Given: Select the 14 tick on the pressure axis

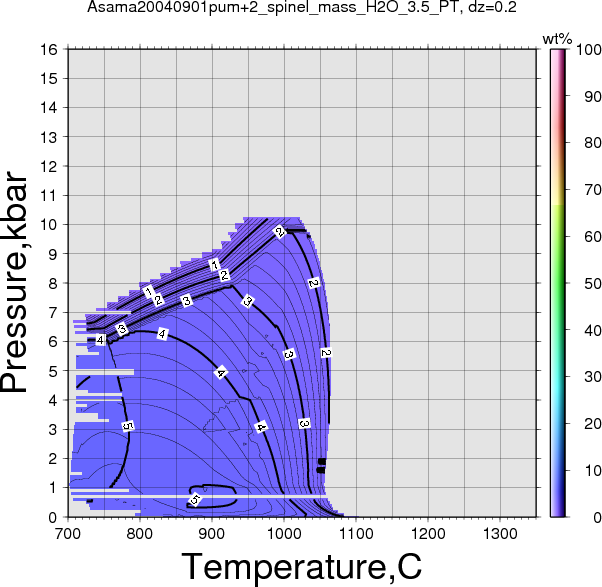Looking at the screenshot, I should [x=49, y=107].
